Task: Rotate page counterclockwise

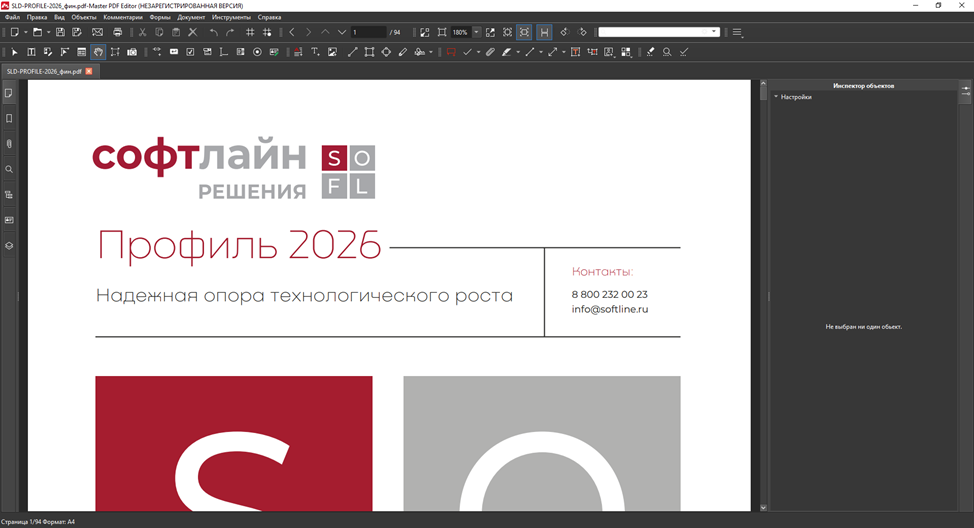Action: [x=564, y=32]
